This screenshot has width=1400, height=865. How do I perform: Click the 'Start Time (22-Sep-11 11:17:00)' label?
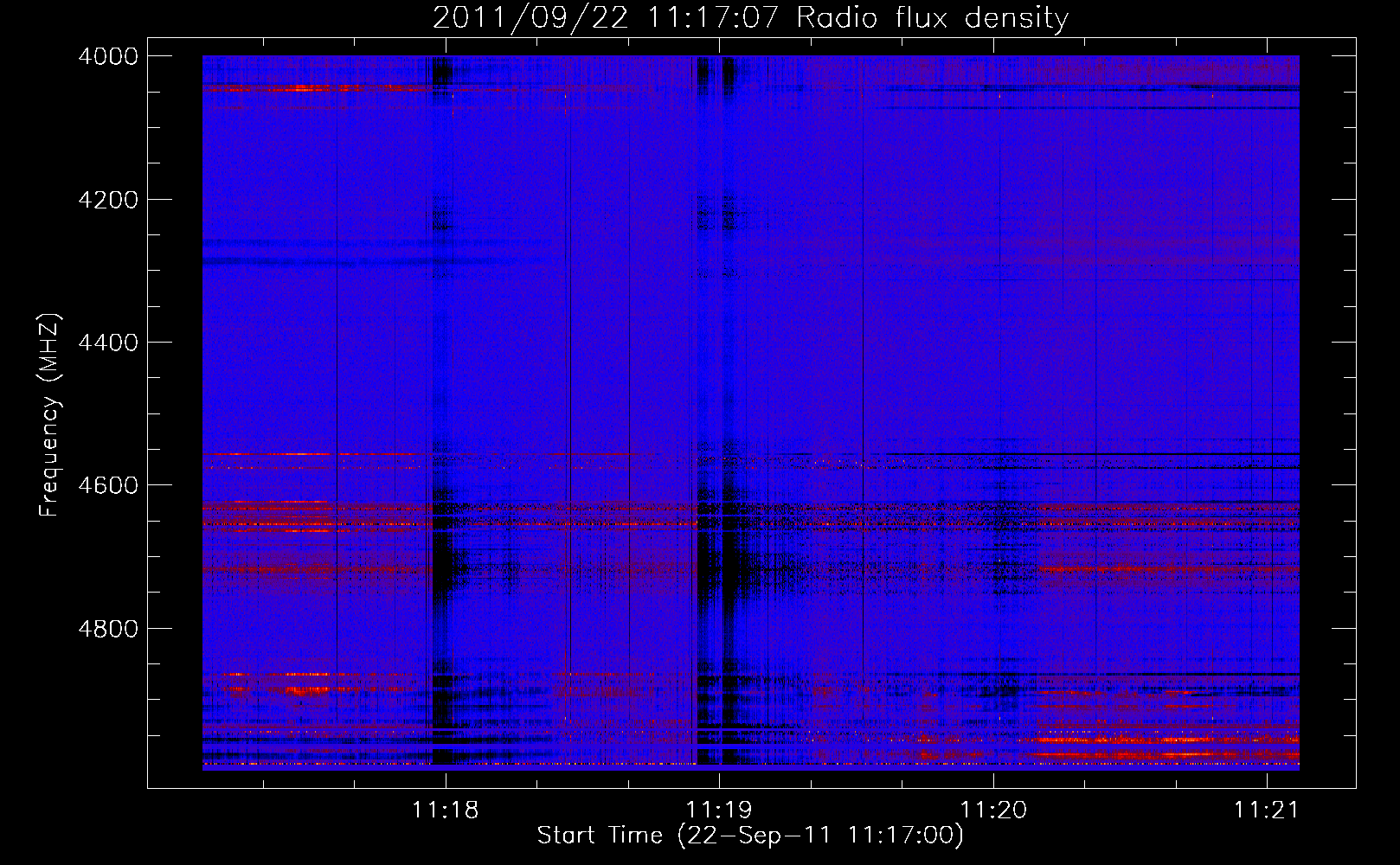(x=750, y=836)
